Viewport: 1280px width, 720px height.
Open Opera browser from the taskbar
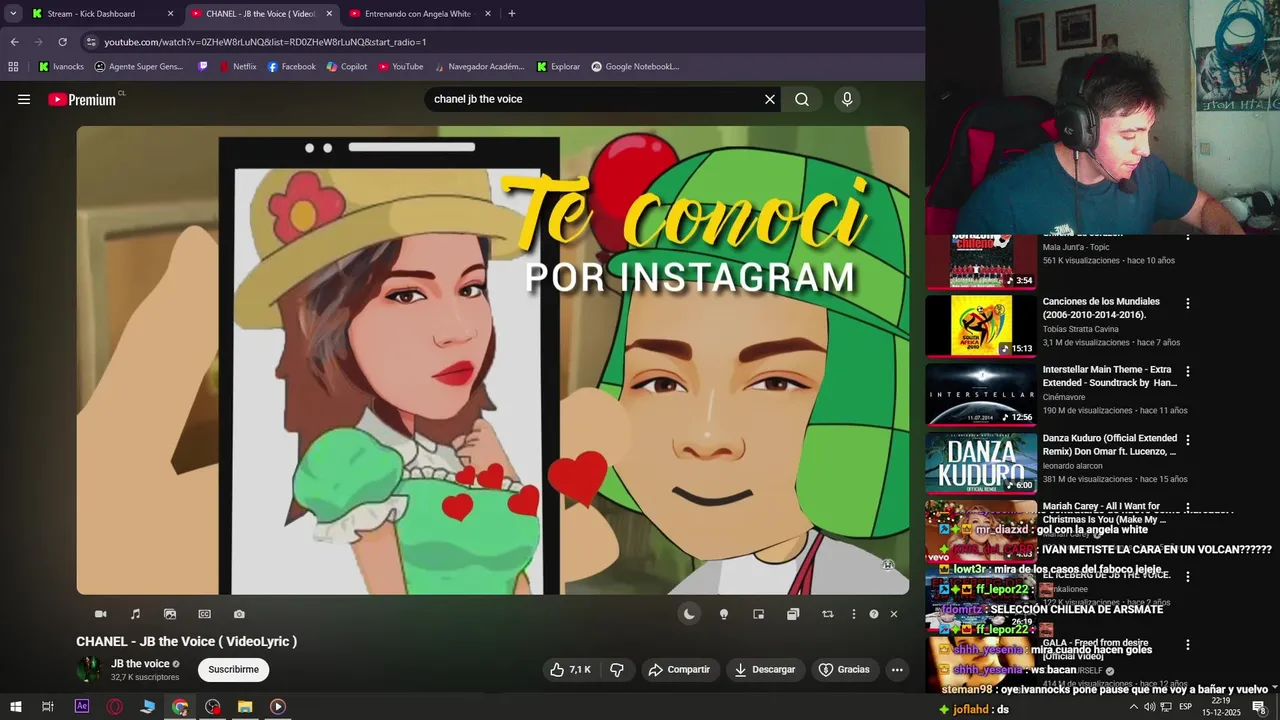[115, 707]
